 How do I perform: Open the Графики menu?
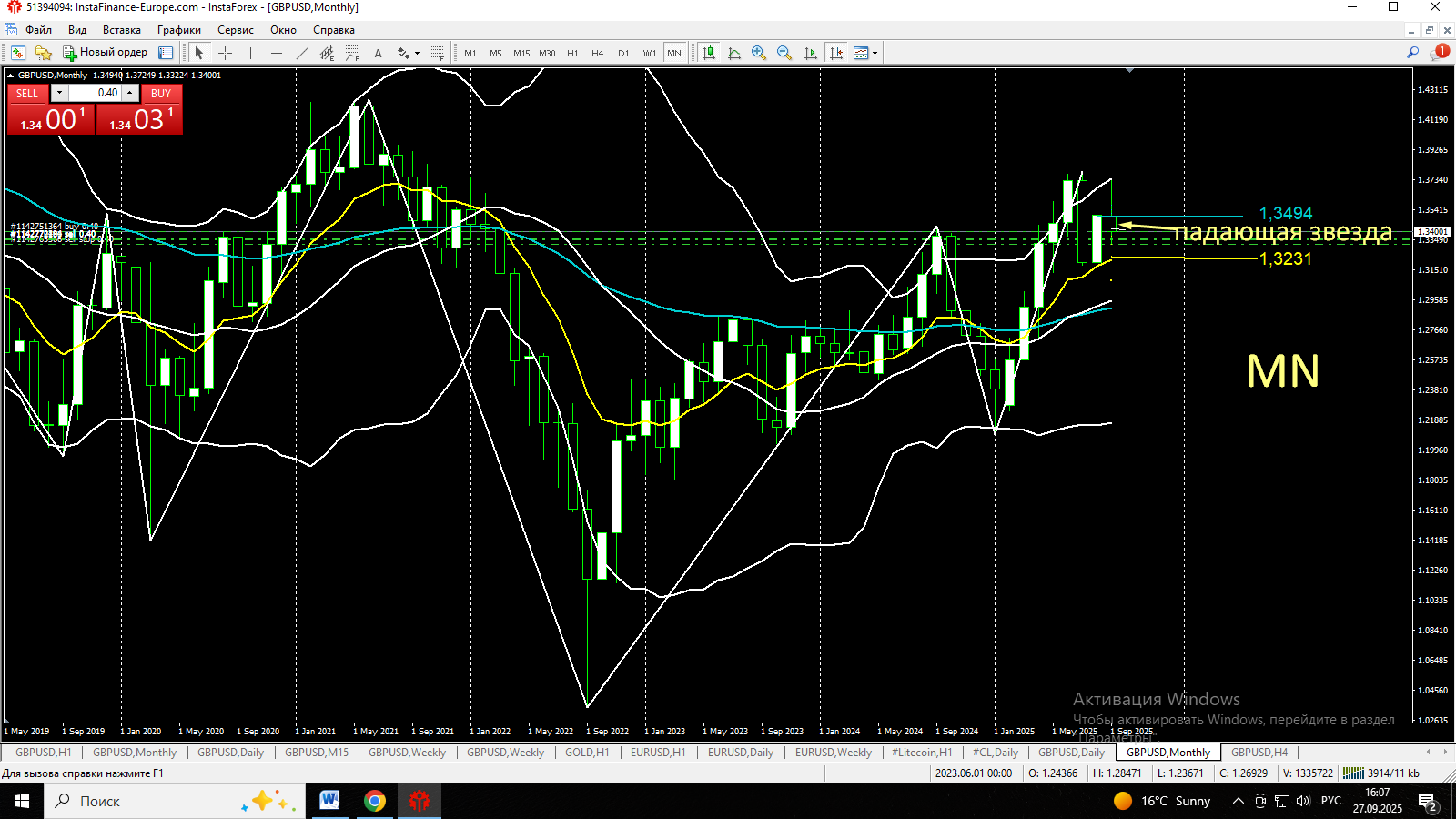178,30
